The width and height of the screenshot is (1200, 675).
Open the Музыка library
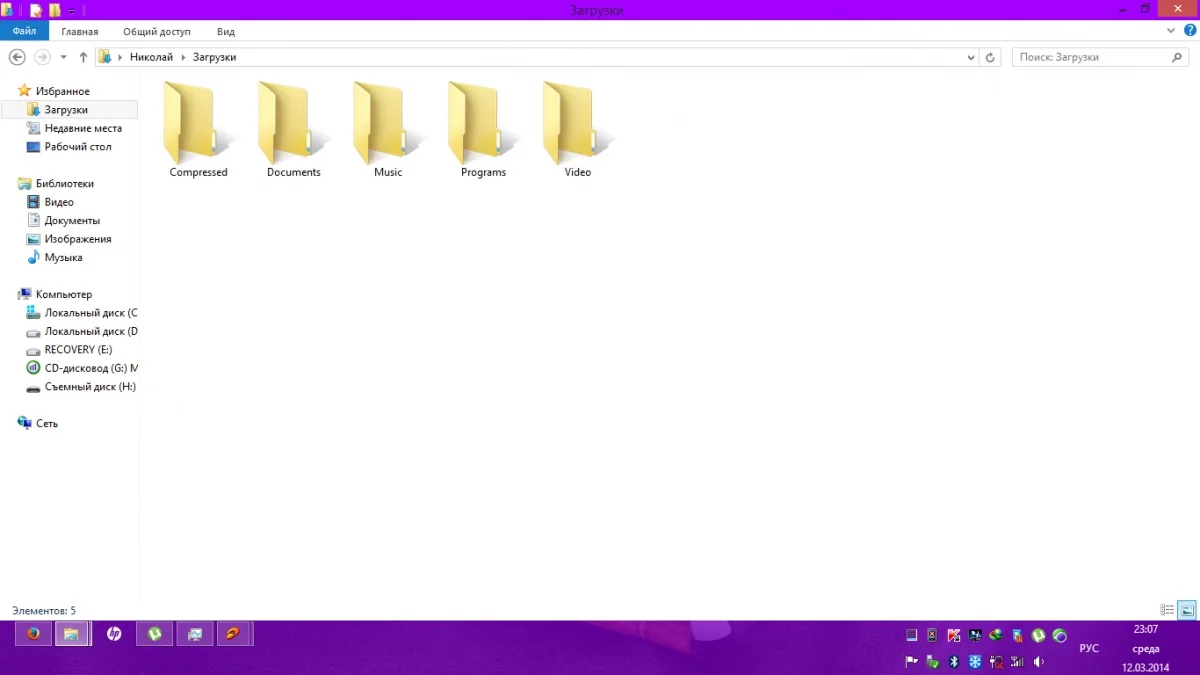pyautogui.click(x=54, y=258)
